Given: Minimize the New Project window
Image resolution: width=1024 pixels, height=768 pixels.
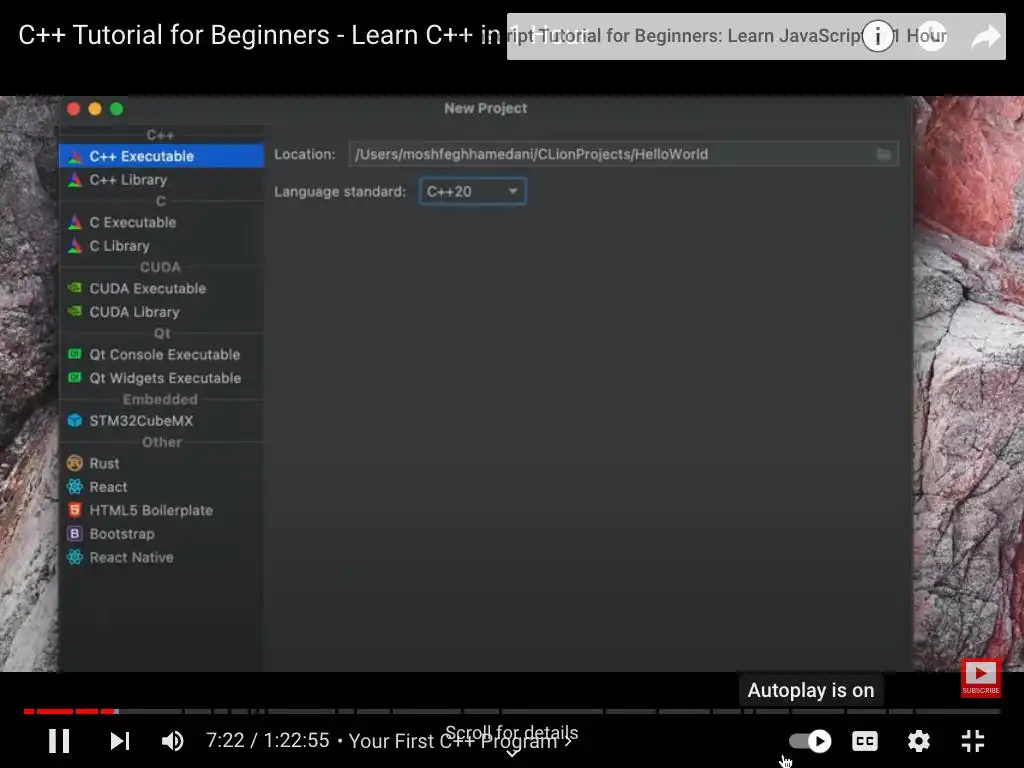Looking at the screenshot, I should click(95, 109).
